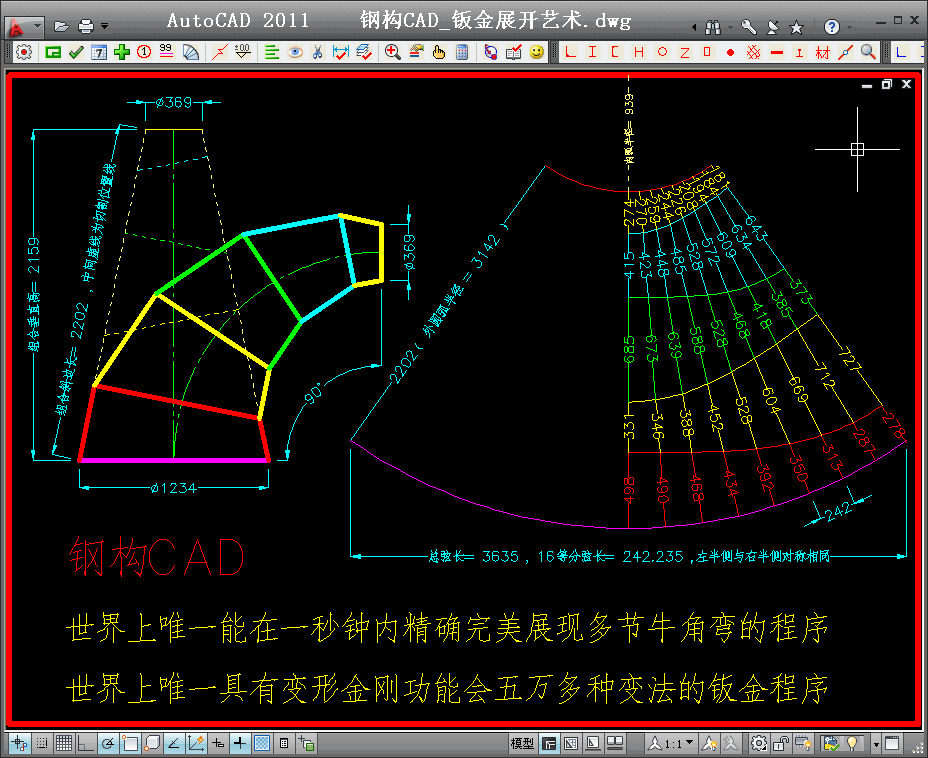Expand the status bar tray dropdown arrow

pos(876,743)
